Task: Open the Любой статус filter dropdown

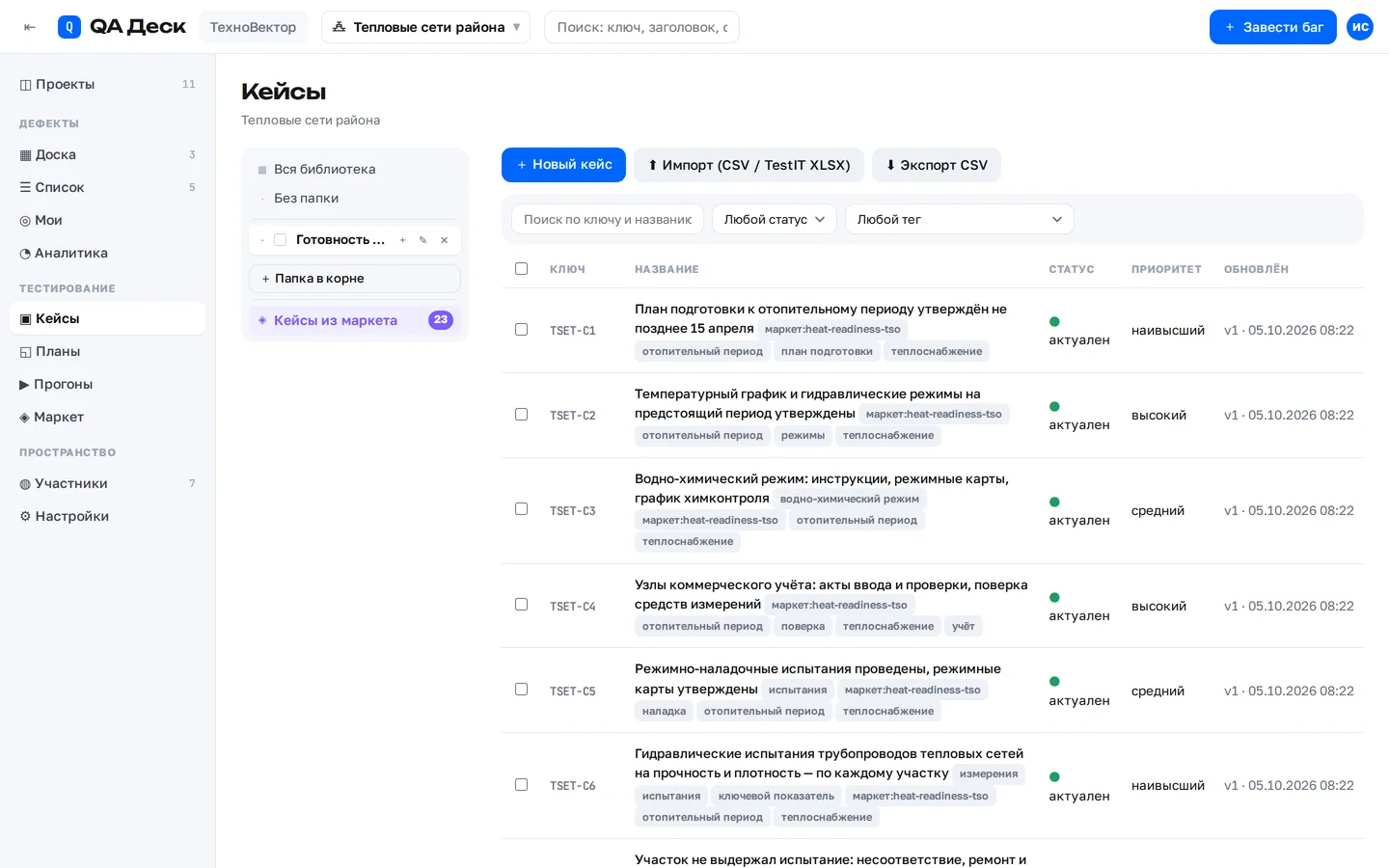Action: tap(774, 219)
